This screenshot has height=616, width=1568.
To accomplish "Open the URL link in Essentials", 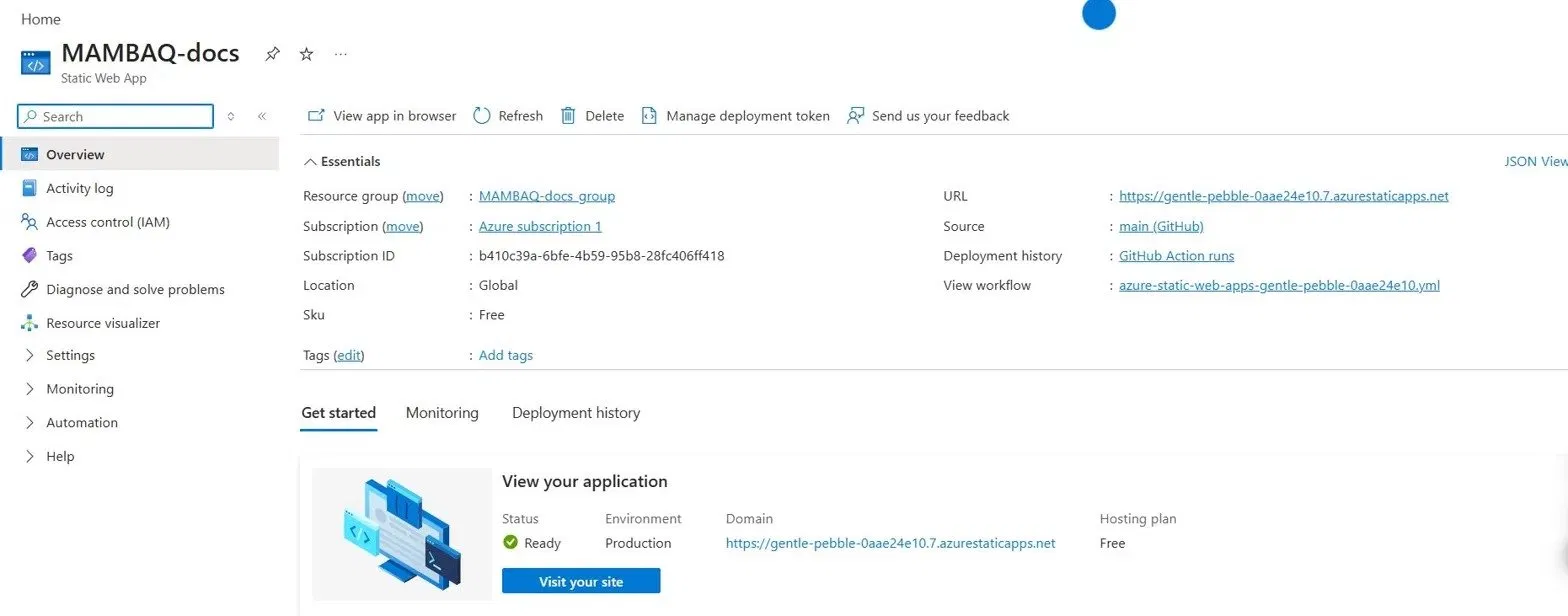I will pos(1284,196).
